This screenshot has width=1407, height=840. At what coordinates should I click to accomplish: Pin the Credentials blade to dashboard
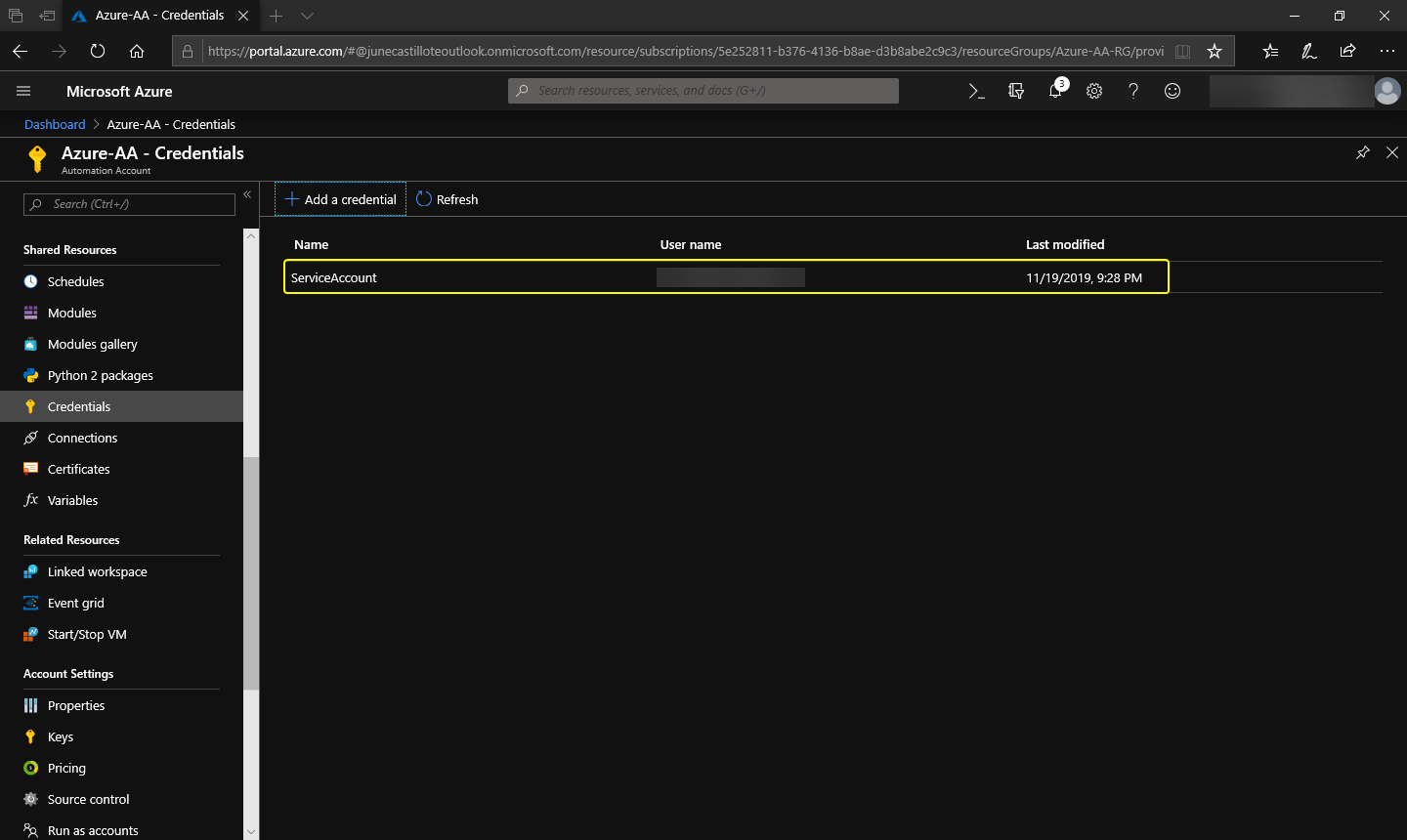tap(1362, 152)
